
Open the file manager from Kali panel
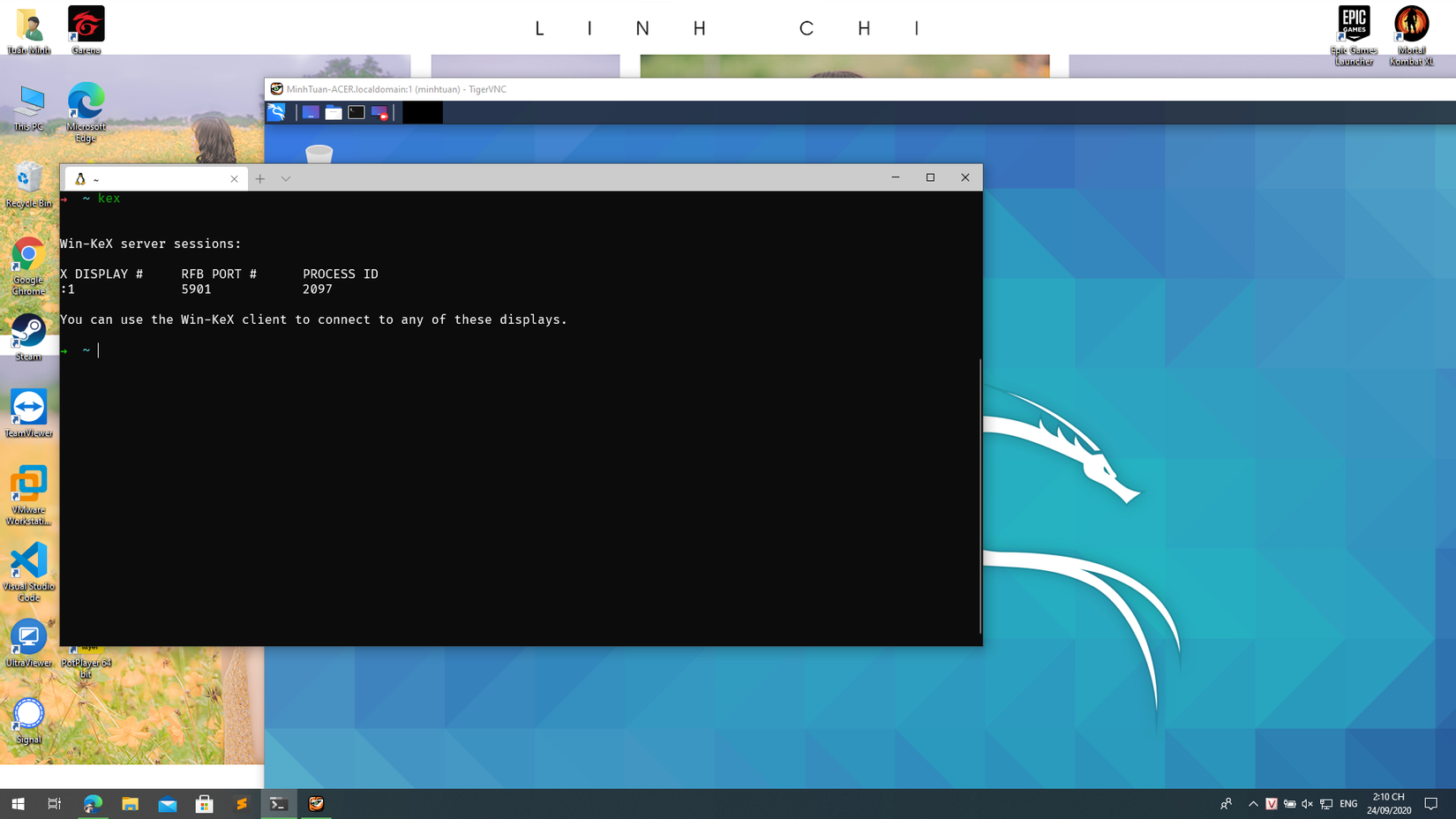tap(334, 112)
